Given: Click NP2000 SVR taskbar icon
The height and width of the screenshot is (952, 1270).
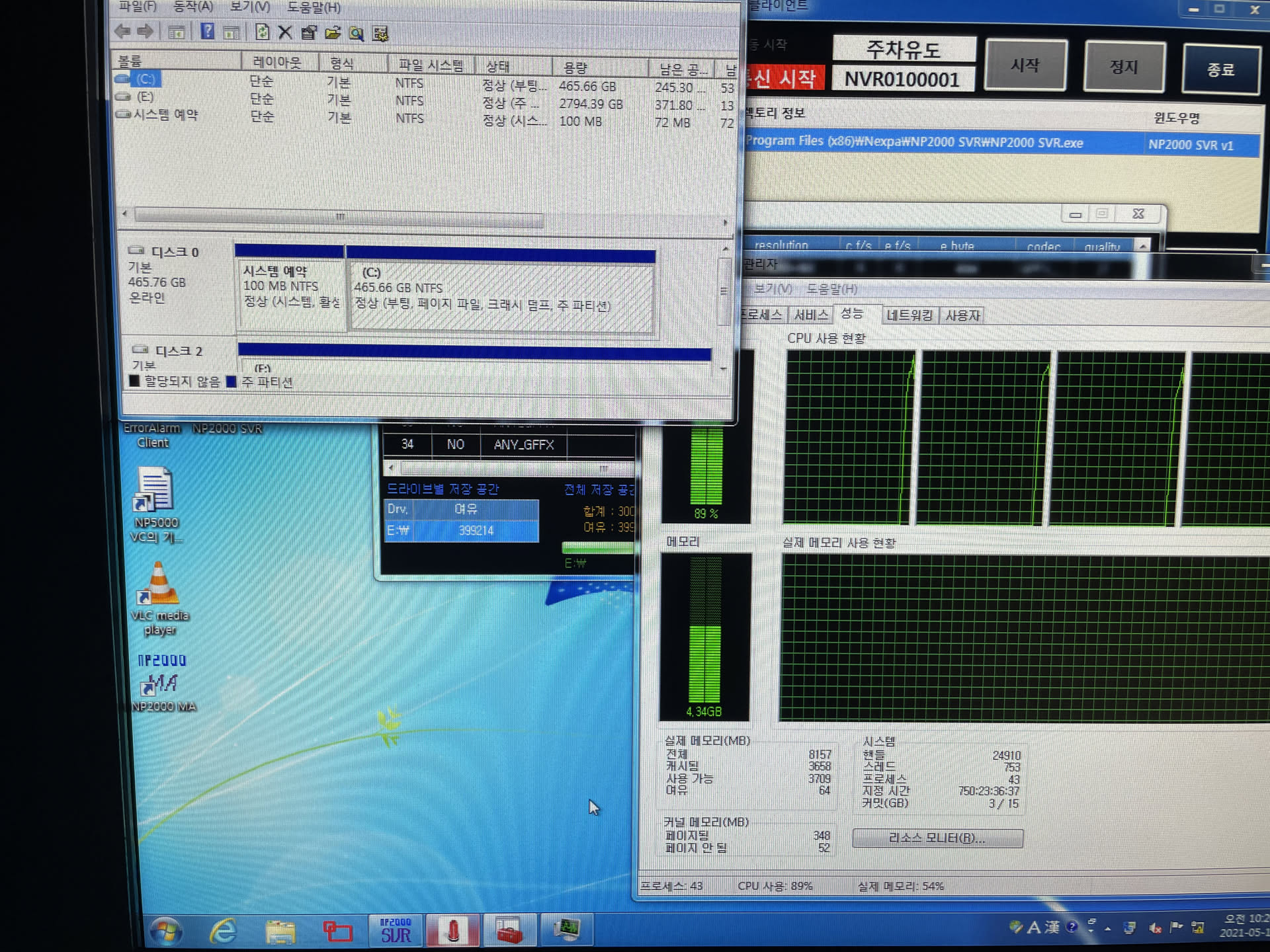Looking at the screenshot, I should (x=396, y=931).
